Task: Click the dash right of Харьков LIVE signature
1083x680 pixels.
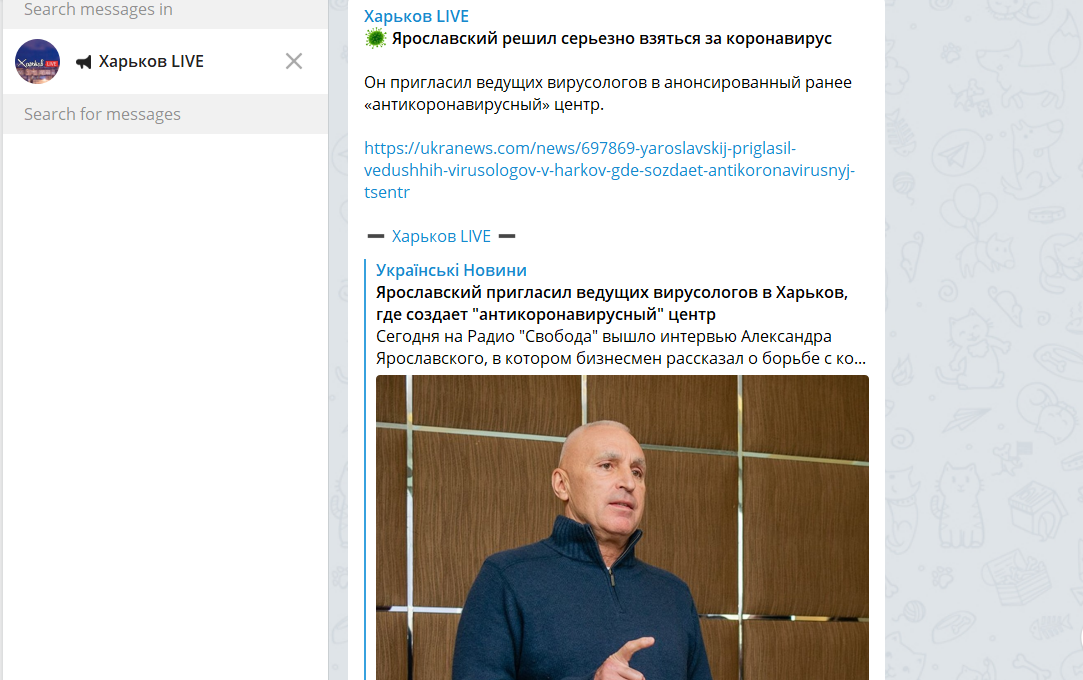Action: click(507, 236)
